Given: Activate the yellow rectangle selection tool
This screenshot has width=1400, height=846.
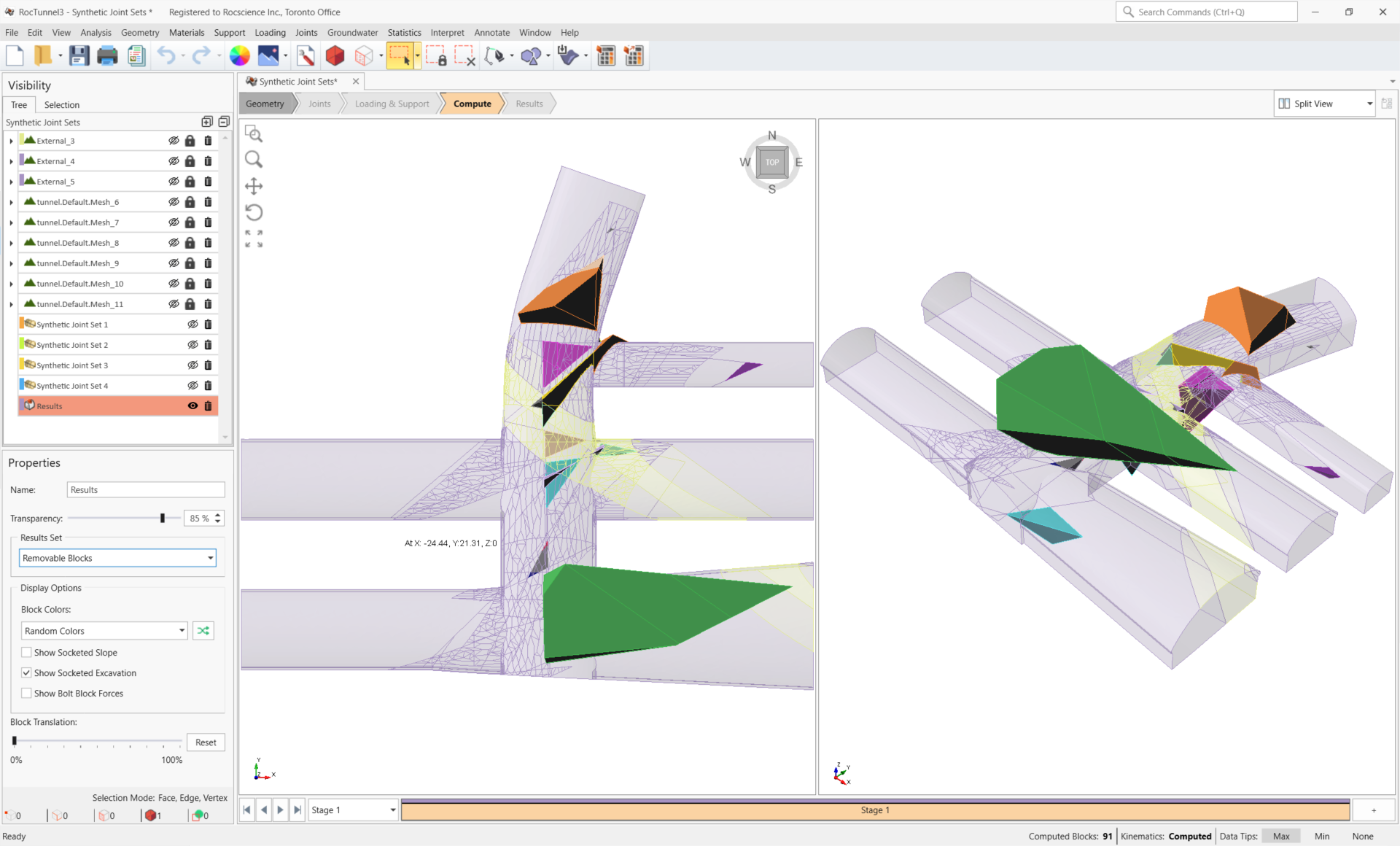Looking at the screenshot, I should [400, 55].
